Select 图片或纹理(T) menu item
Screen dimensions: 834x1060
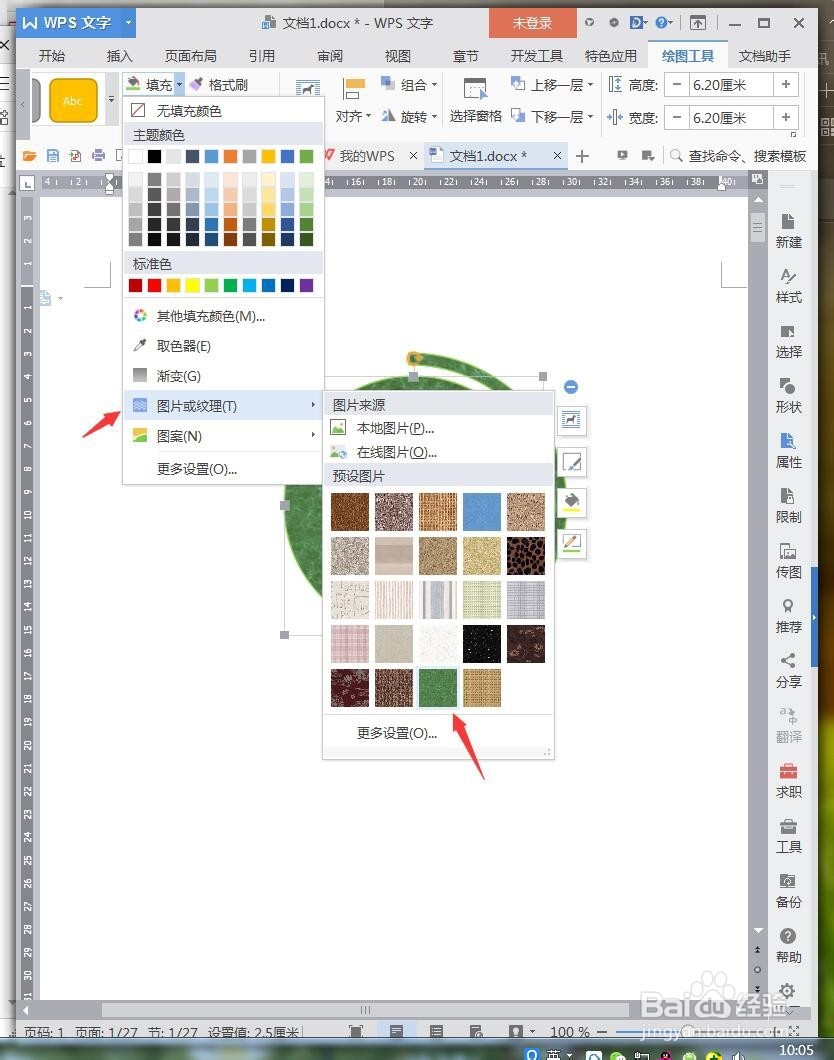223,406
